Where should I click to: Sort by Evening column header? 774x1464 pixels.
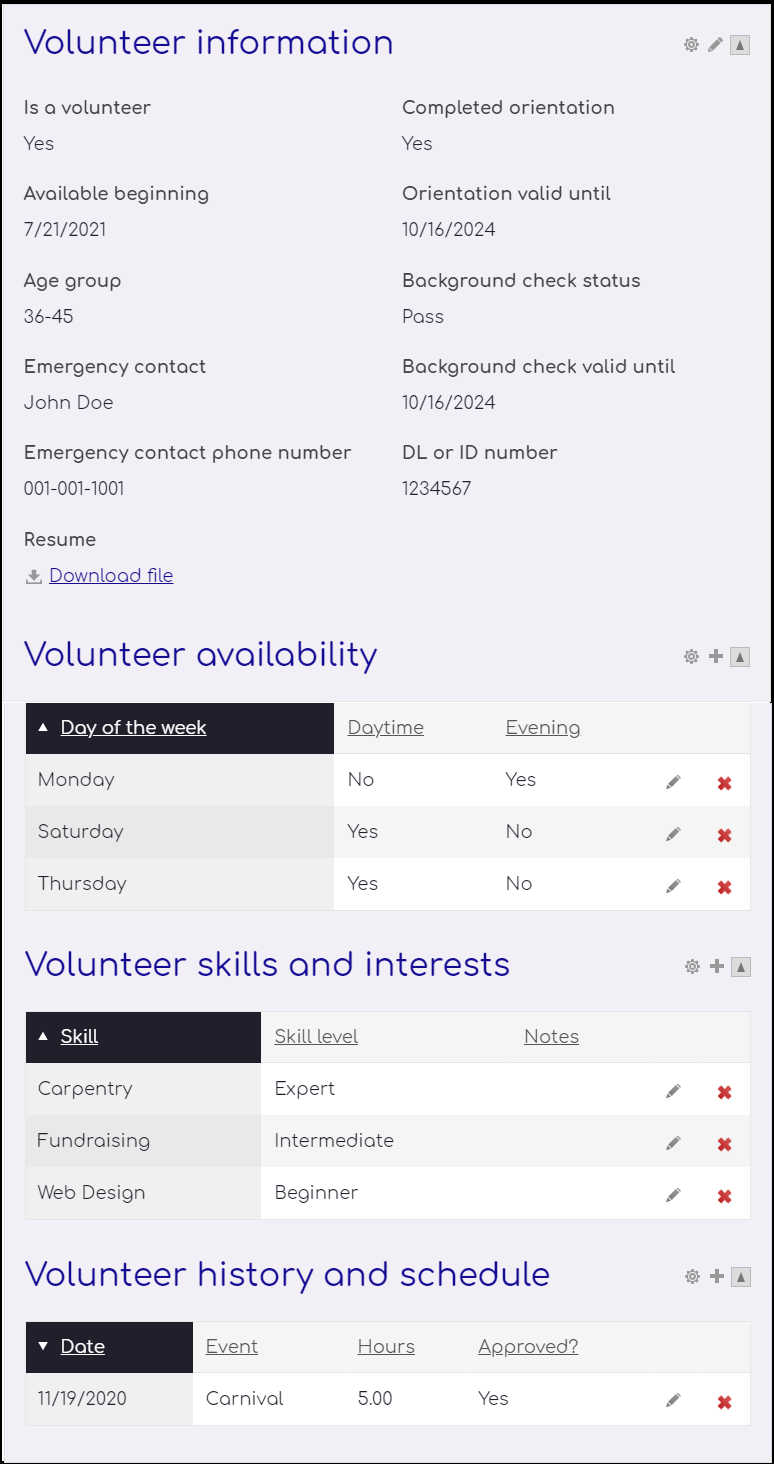coord(543,727)
